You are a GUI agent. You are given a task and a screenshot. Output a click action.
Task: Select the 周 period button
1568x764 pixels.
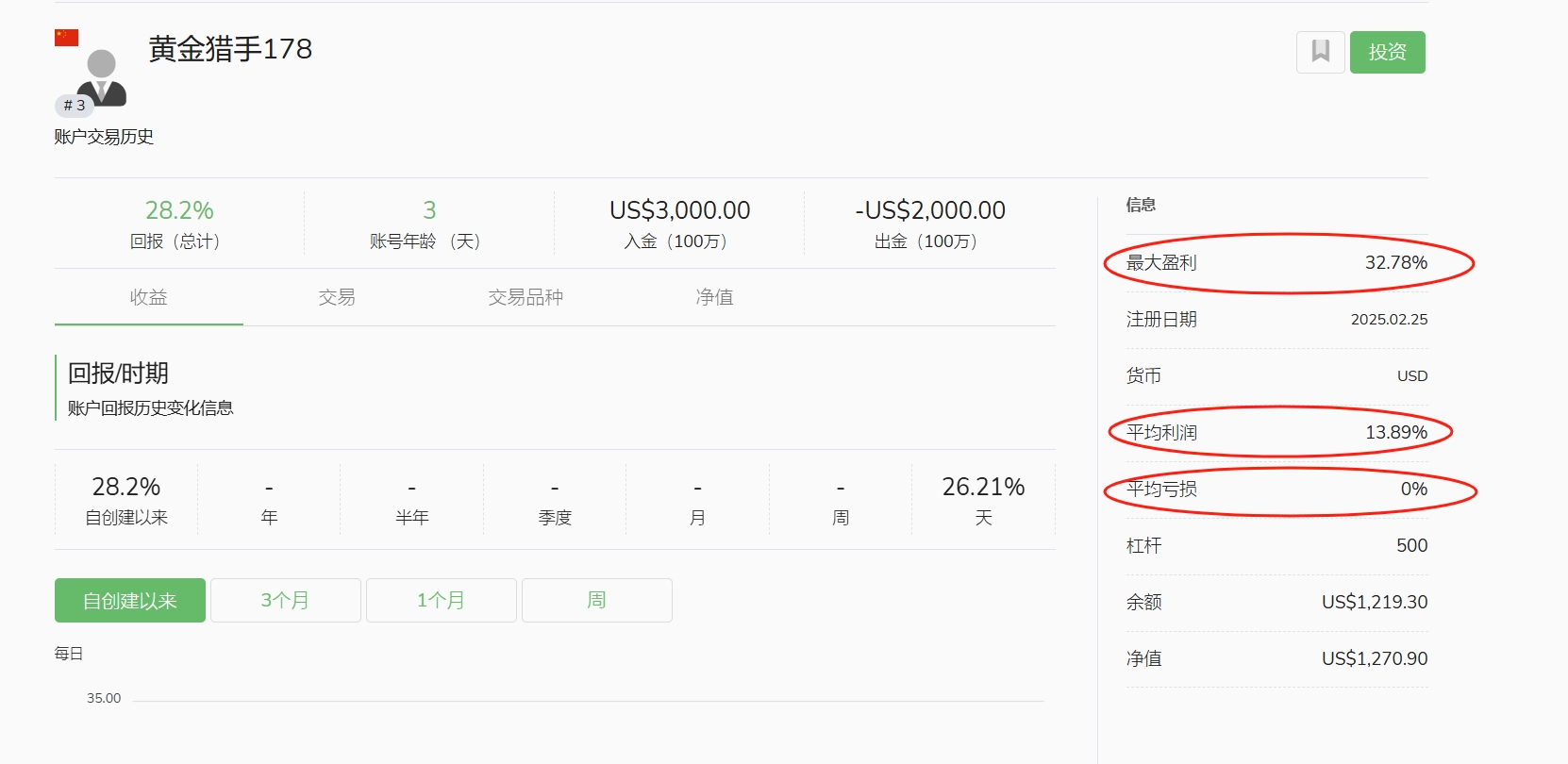tap(596, 600)
